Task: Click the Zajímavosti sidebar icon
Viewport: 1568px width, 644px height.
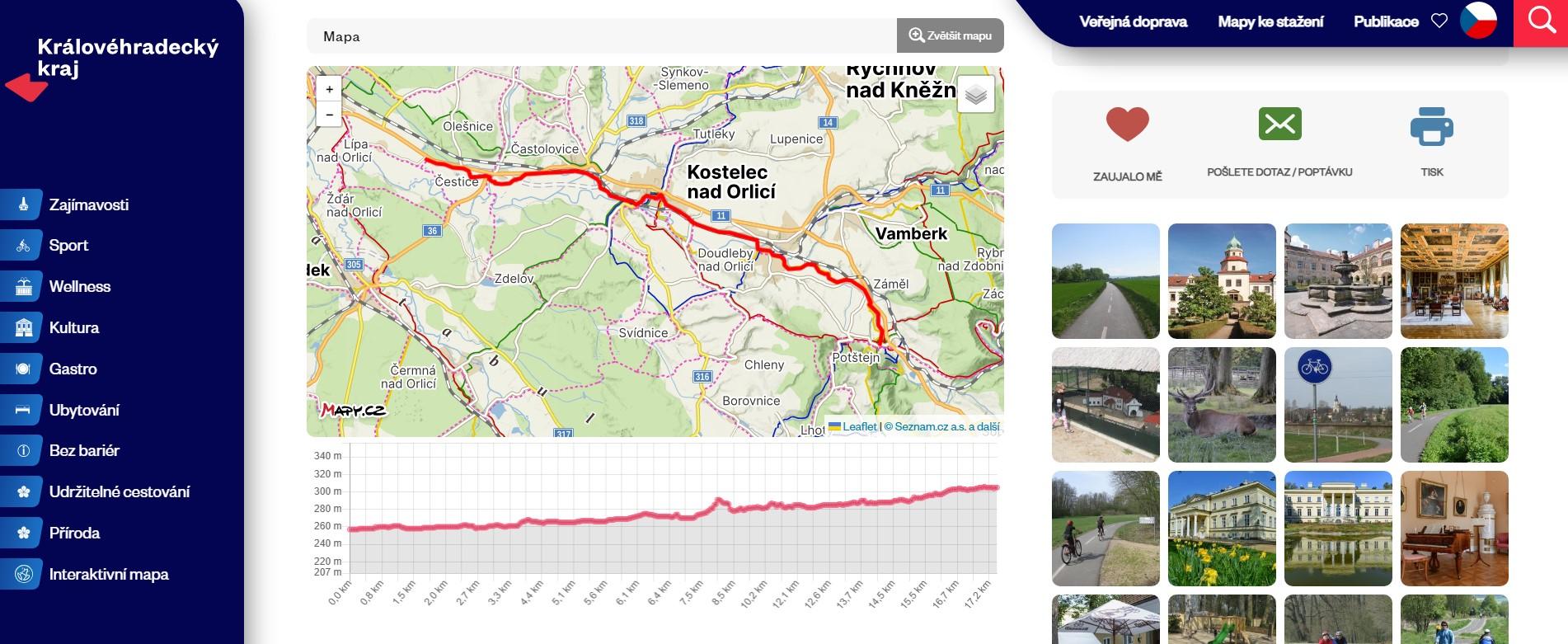Action: pyautogui.click(x=22, y=204)
